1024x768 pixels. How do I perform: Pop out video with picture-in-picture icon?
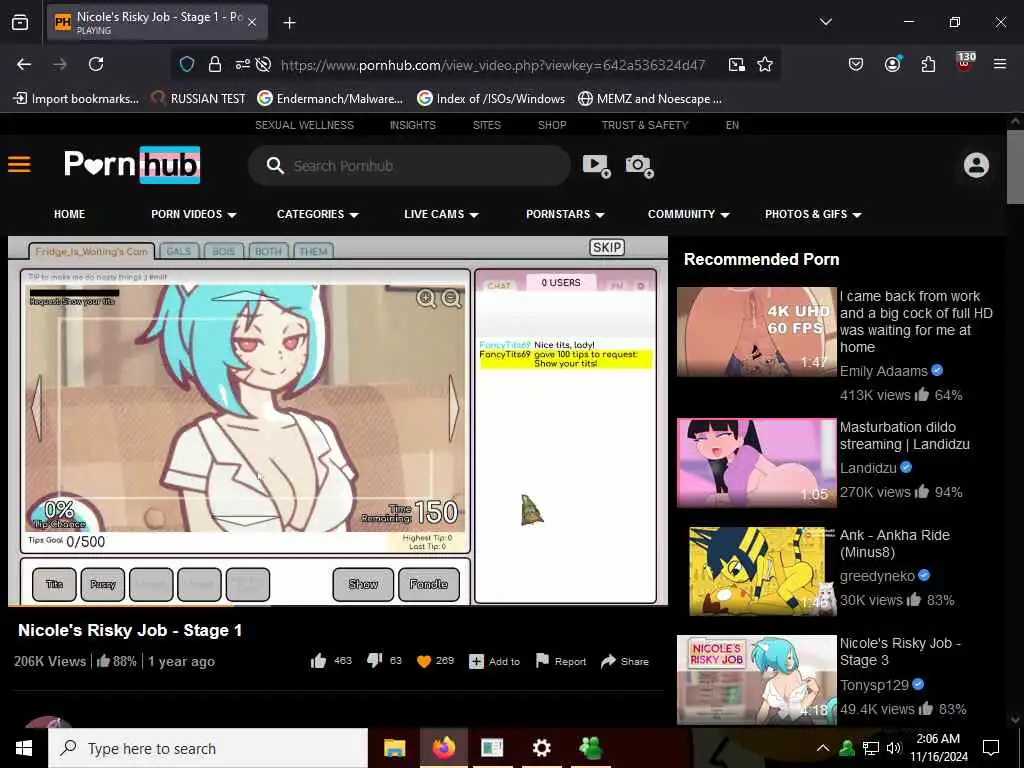[x=737, y=64]
